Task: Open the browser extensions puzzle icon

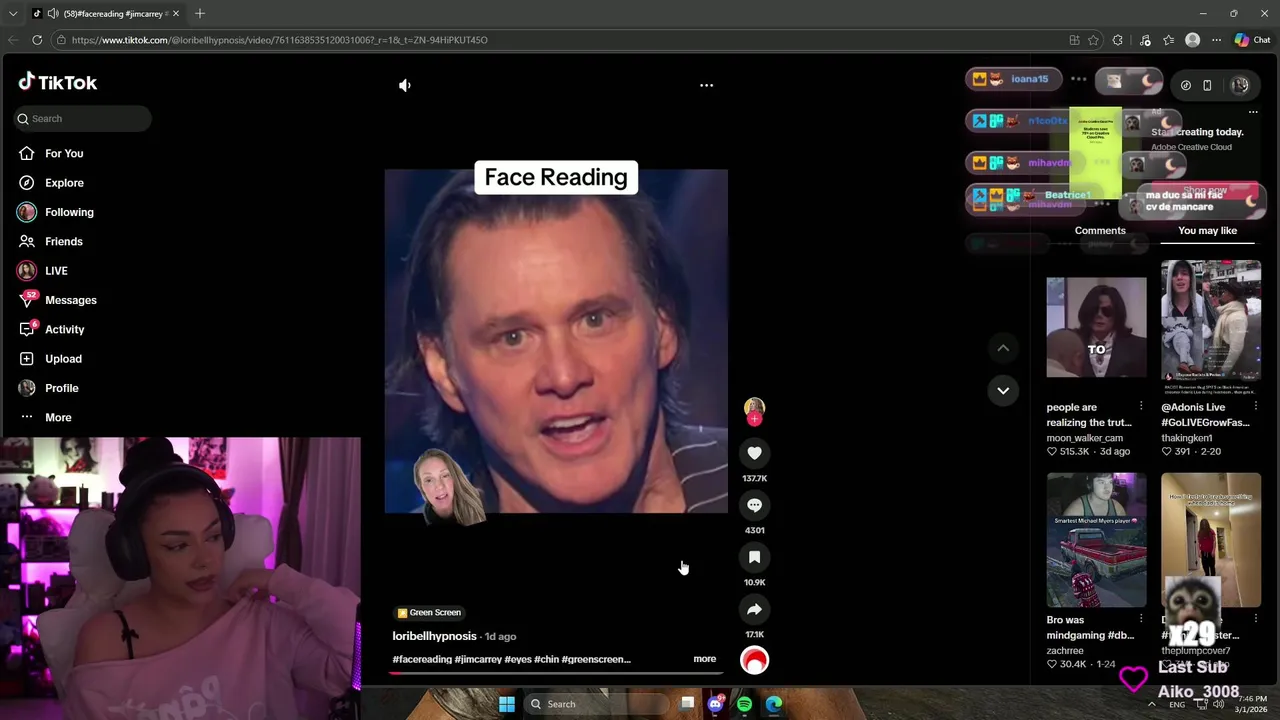Action: 1118,40
